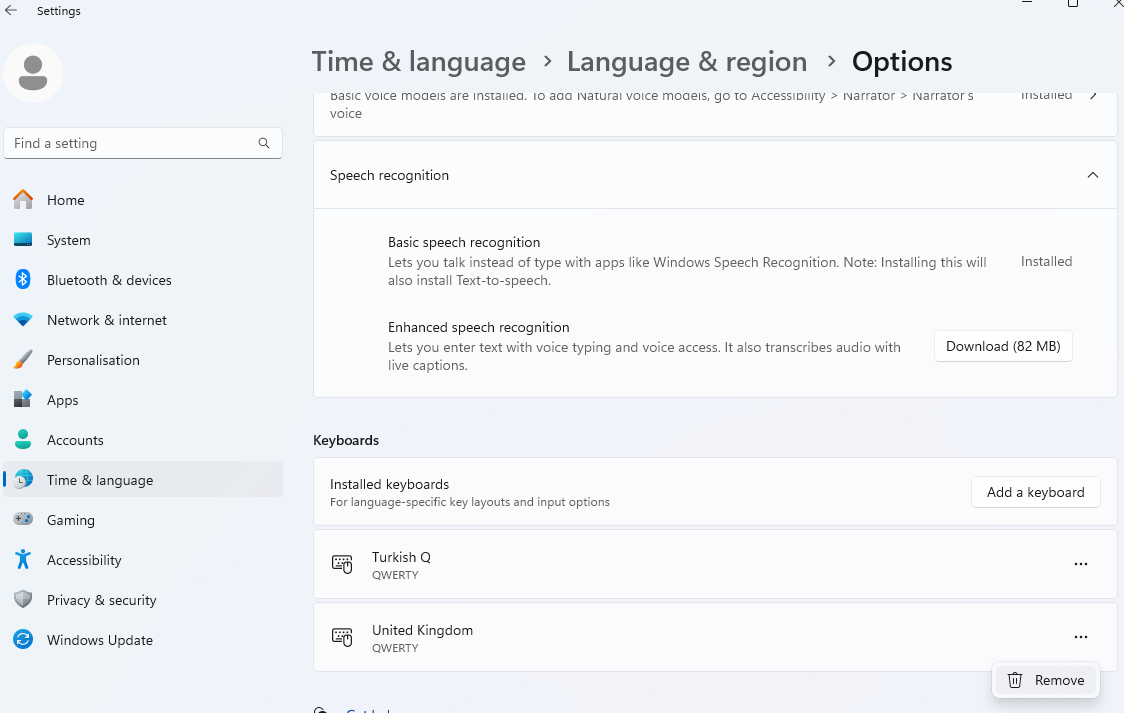The height and width of the screenshot is (713, 1124).
Task: Open Time & language via clock icon
Action: (23, 479)
